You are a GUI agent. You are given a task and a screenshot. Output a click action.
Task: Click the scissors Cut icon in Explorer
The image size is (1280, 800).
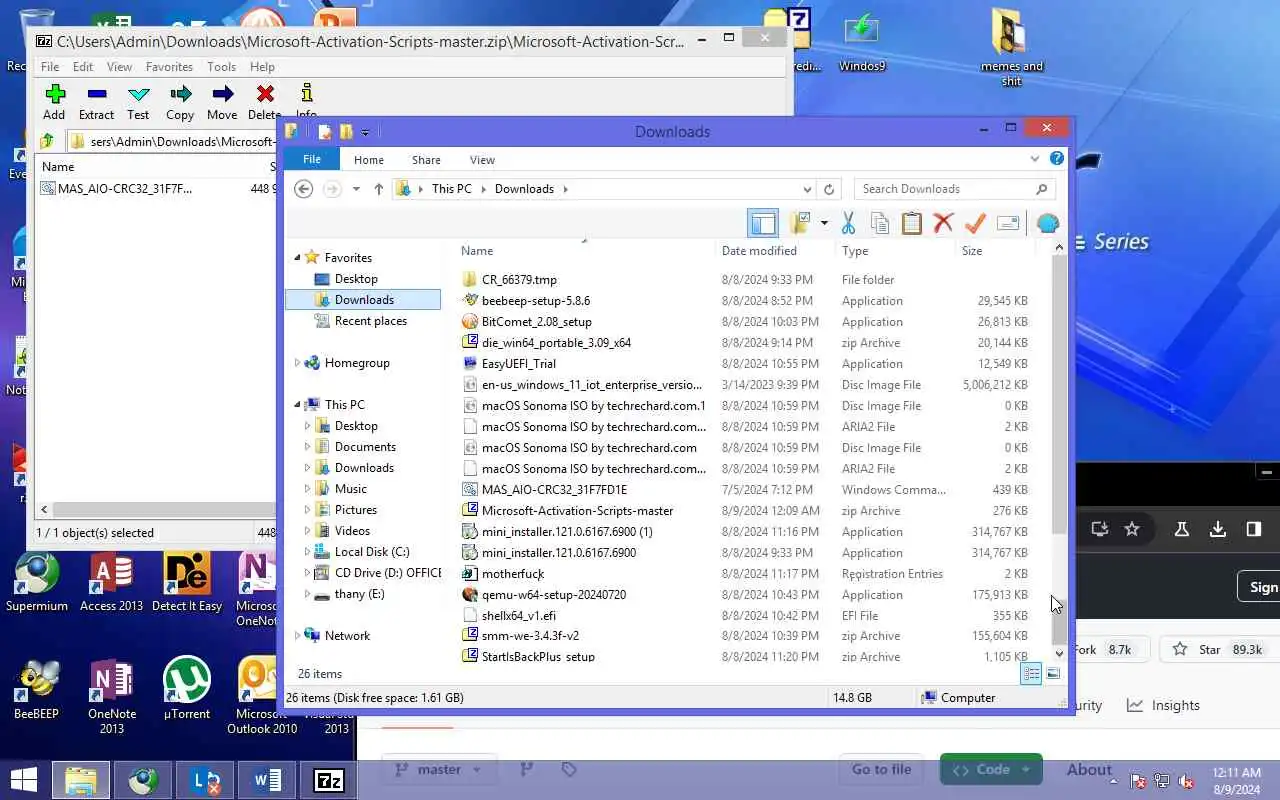click(x=848, y=223)
